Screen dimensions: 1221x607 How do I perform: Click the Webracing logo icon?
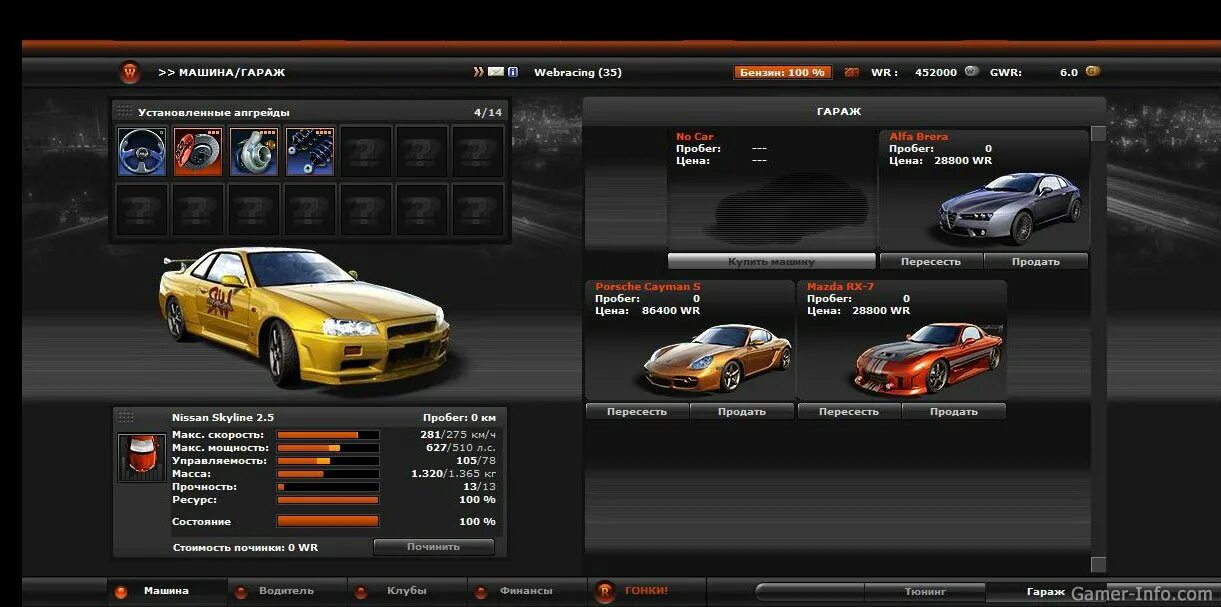(130, 72)
